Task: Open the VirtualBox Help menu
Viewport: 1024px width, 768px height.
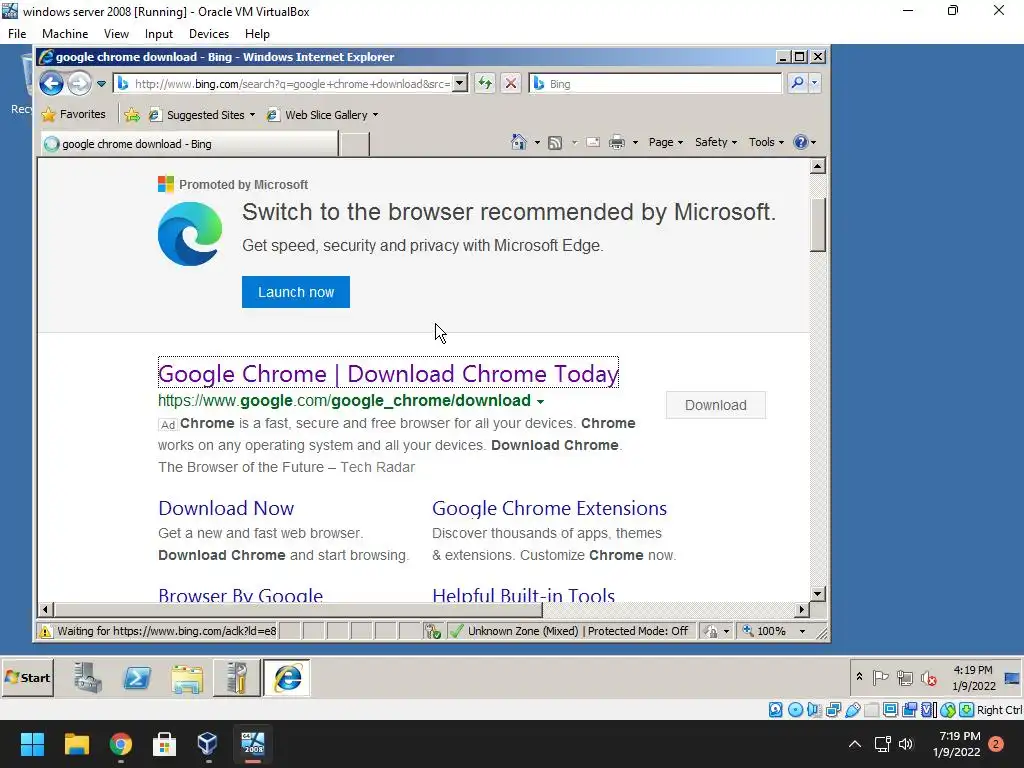Action: [x=257, y=34]
